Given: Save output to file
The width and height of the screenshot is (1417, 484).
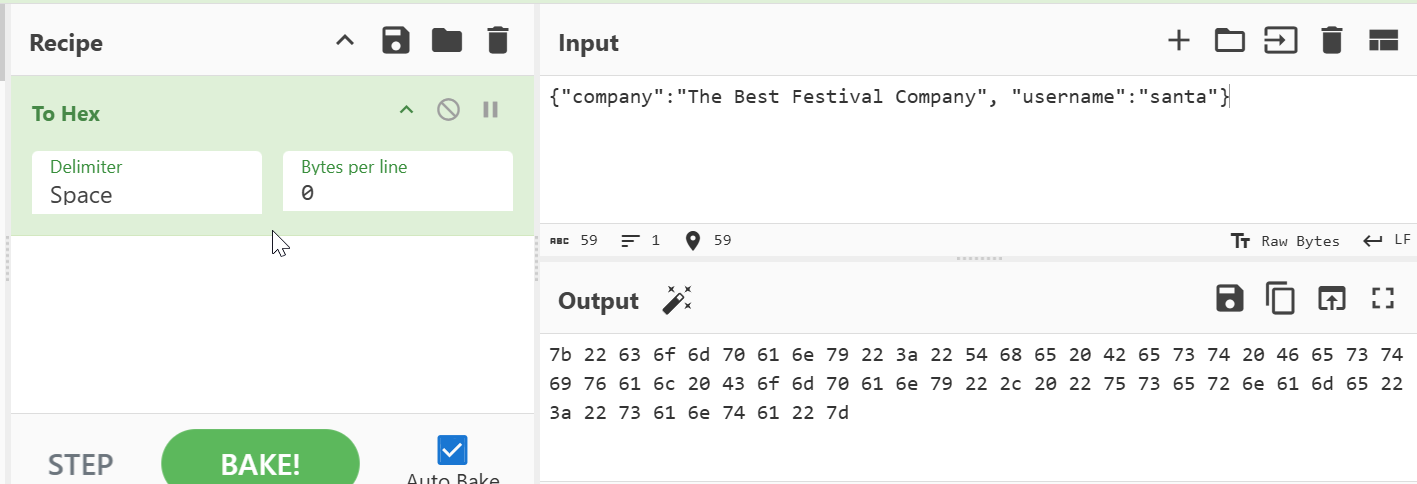Looking at the screenshot, I should (1230, 299).
